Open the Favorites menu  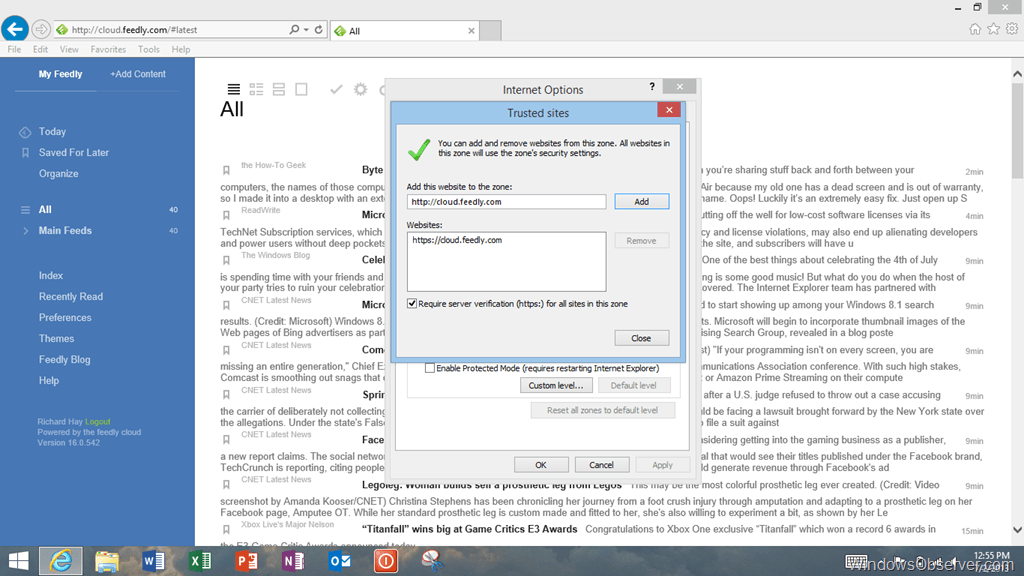108,49
